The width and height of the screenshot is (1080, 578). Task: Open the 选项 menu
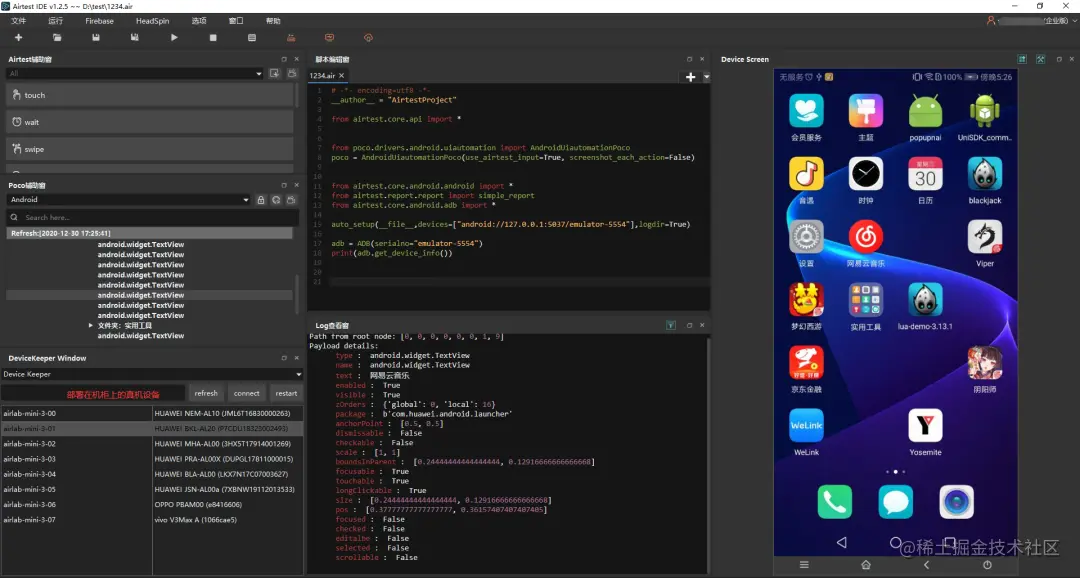pos(199,21)
